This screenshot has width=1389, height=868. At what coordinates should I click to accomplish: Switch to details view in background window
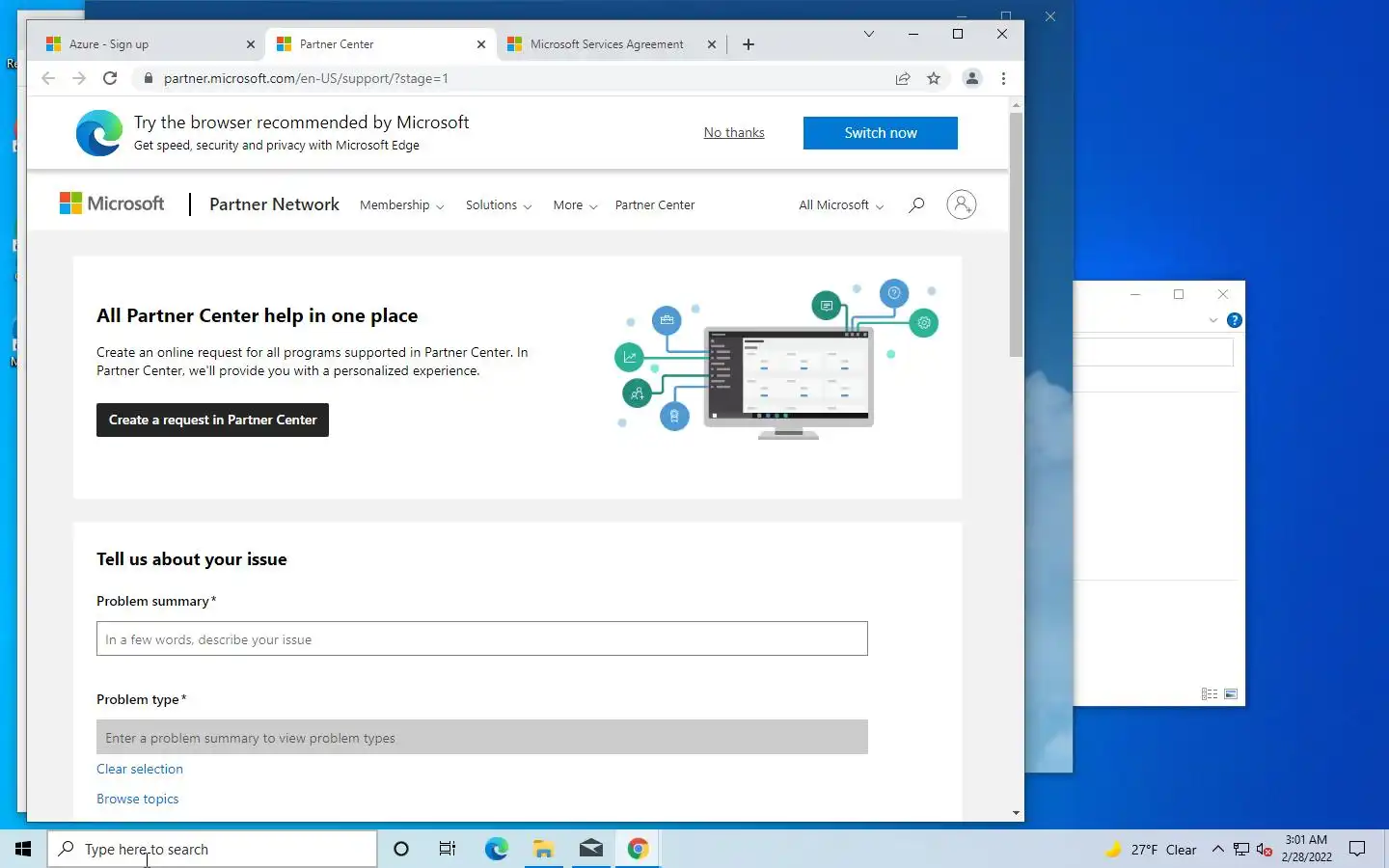pyautogui.click(x=1210, y=693)
